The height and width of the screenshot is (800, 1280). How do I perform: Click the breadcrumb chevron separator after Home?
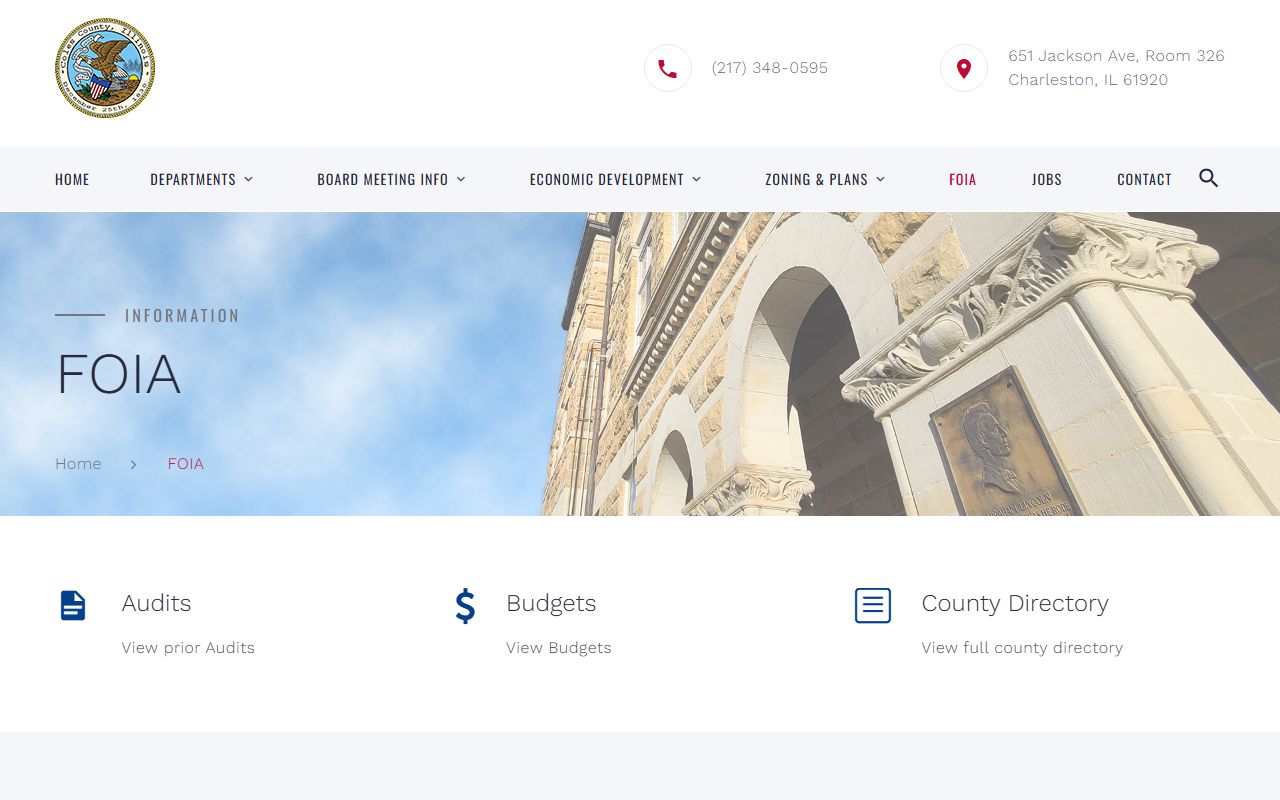(133, 464)
